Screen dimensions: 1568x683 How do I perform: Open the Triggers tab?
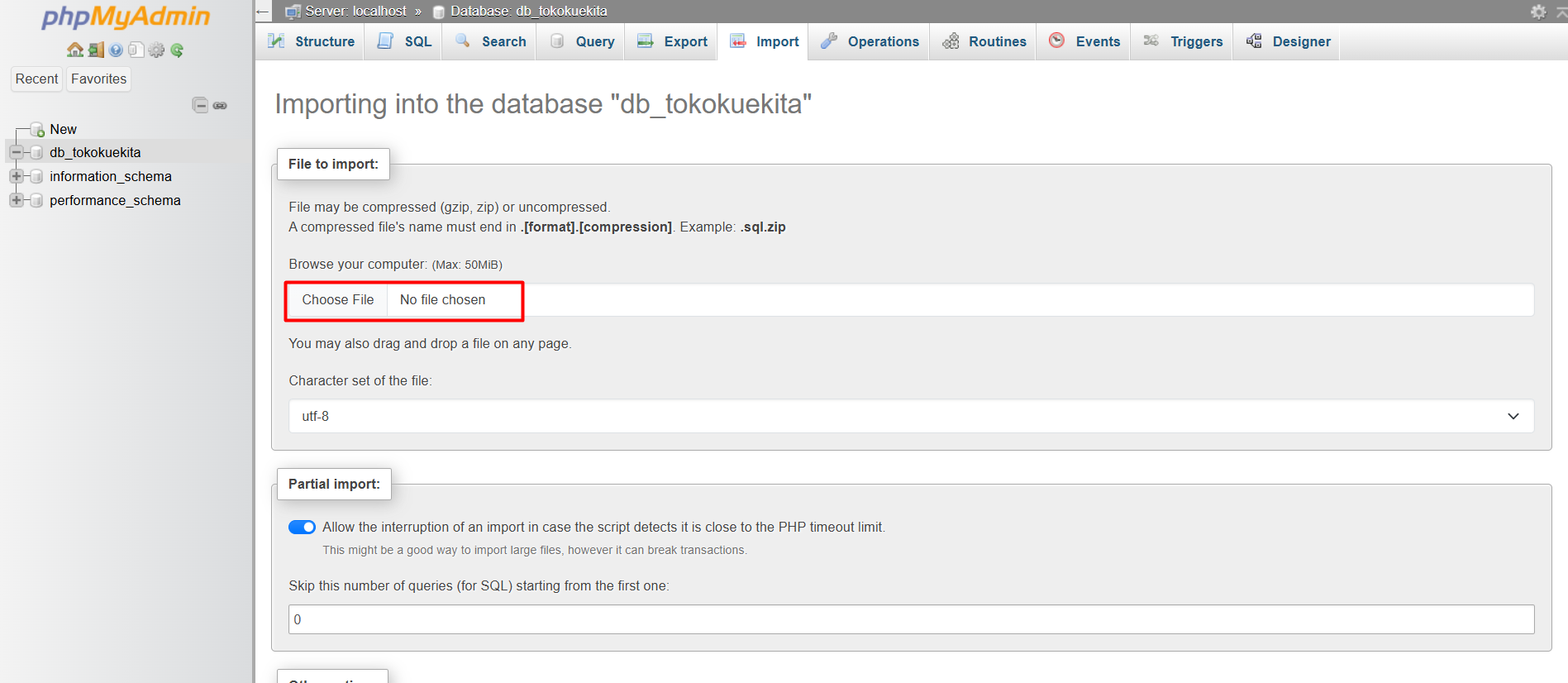pos(1183,41)
